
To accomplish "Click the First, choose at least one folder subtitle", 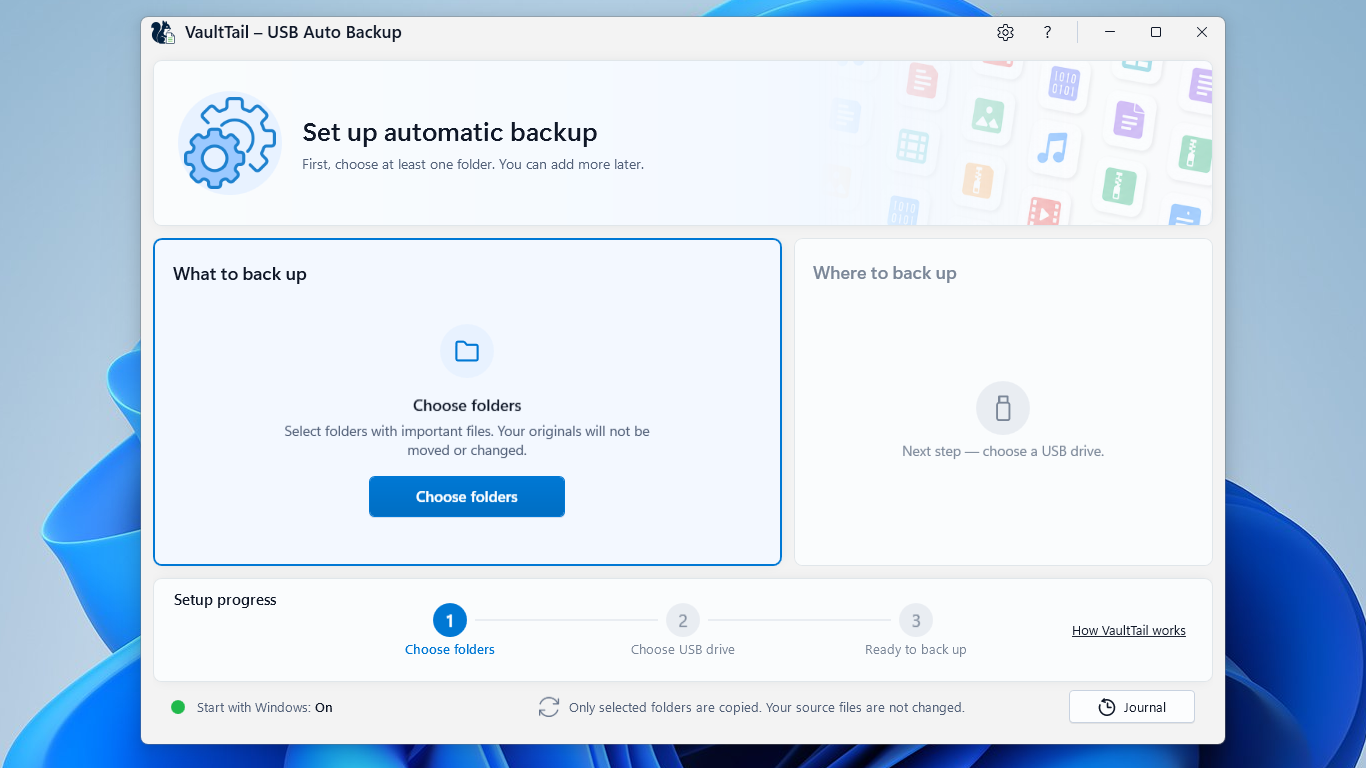I will (473, 164).
